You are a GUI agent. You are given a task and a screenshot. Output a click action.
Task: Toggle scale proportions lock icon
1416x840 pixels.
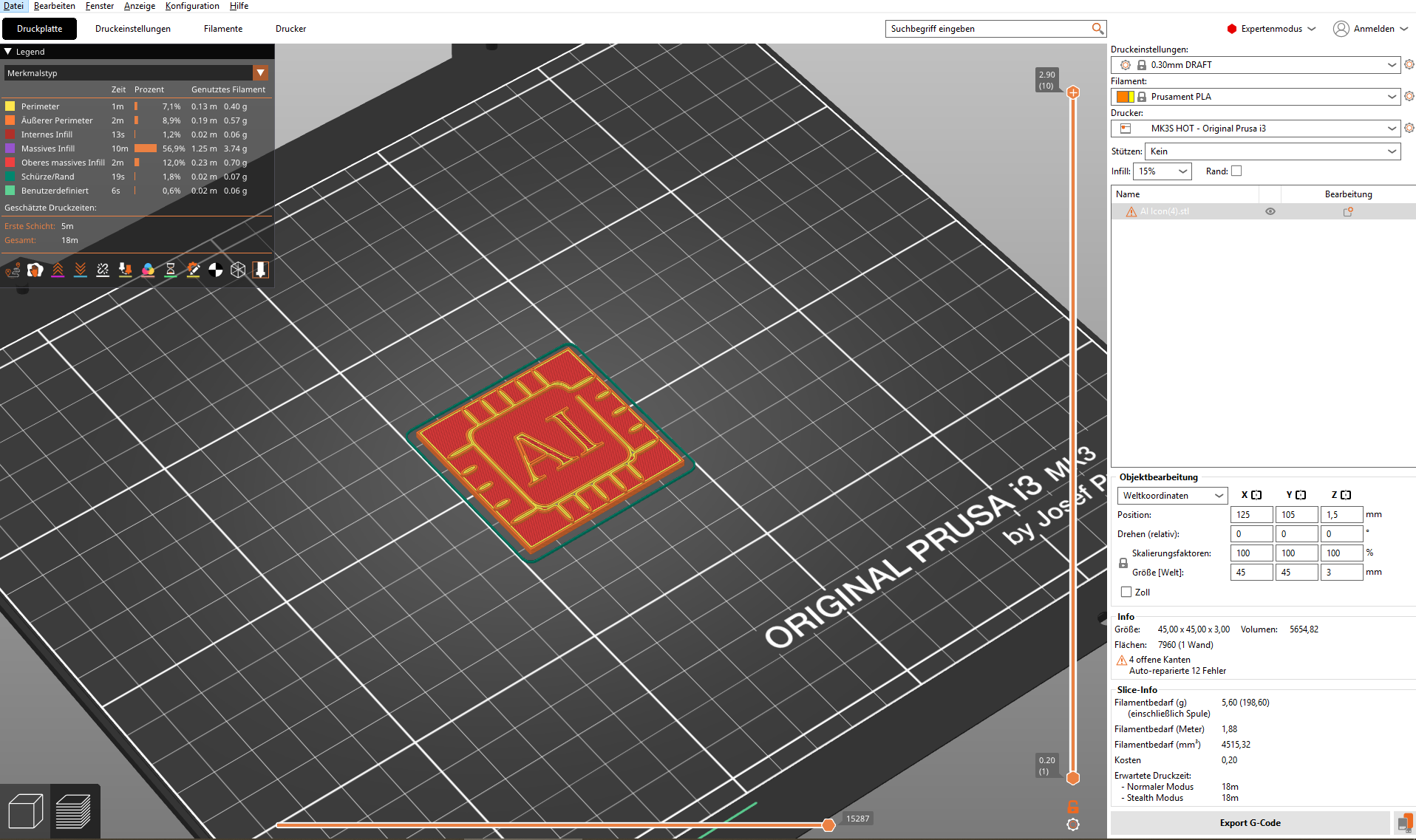coord(1123,563)
